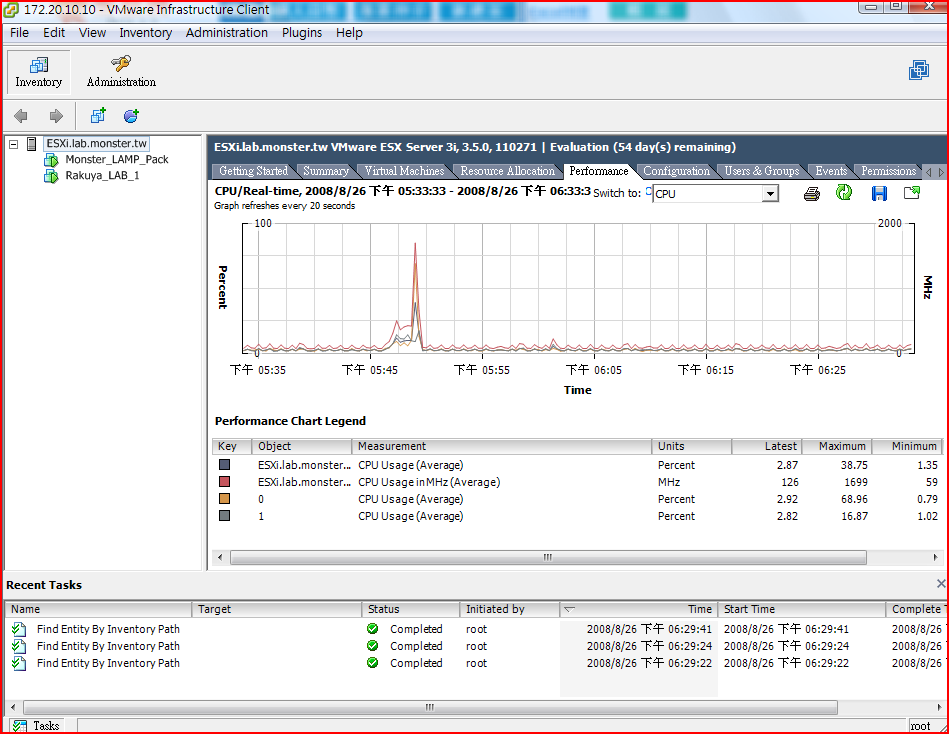Switch to the Permissions tab
The width and height of the screenshot is (949, 734).
click(x=888, y=171)
